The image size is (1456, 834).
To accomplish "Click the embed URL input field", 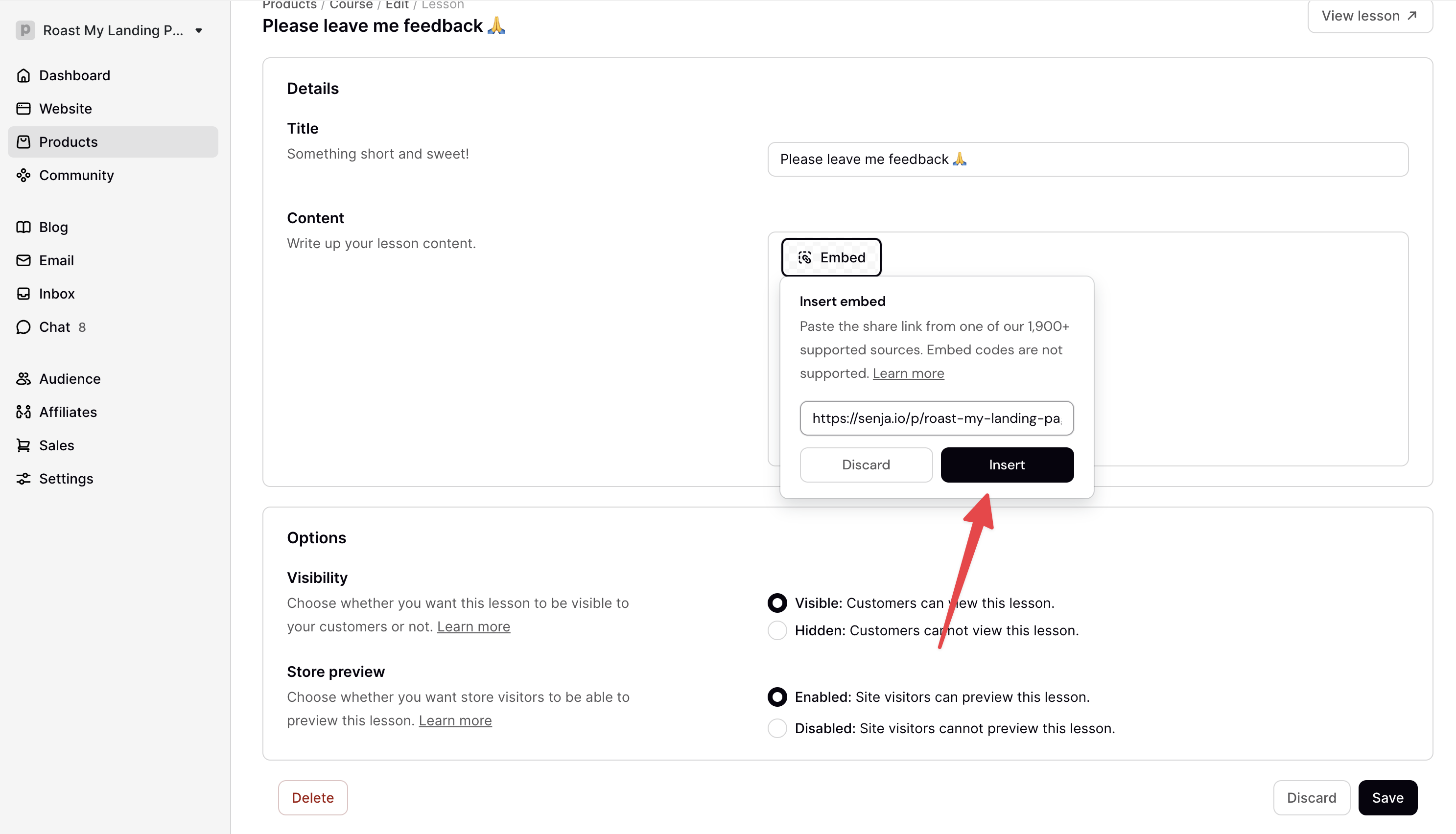I will 937,418.
